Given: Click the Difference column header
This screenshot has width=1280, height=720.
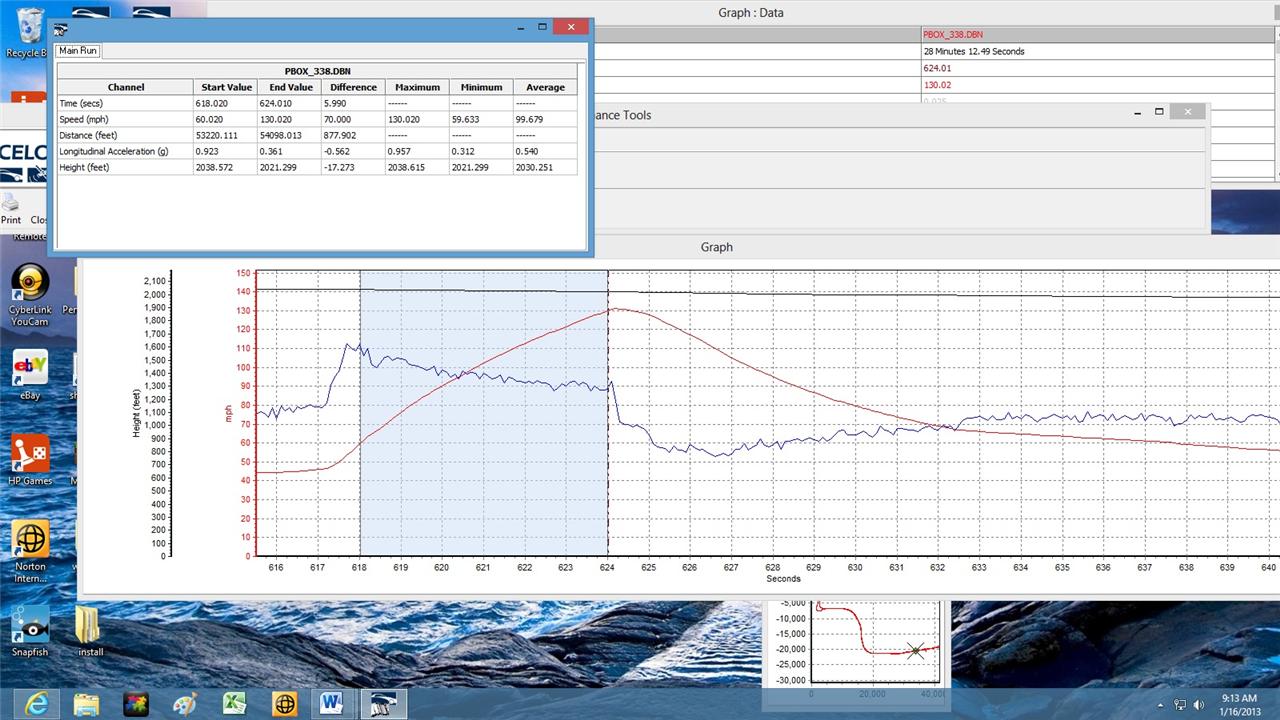Looking at the screenshot, I should [x=354, y=87].
